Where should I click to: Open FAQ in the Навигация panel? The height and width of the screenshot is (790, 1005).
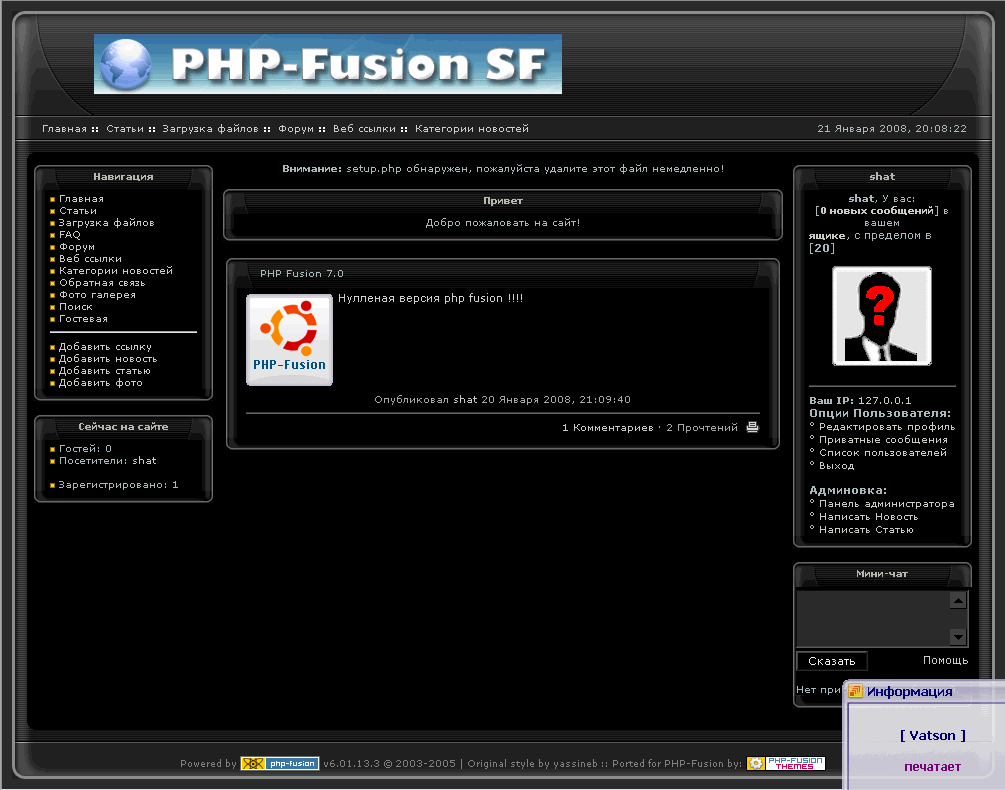(70, 235)
